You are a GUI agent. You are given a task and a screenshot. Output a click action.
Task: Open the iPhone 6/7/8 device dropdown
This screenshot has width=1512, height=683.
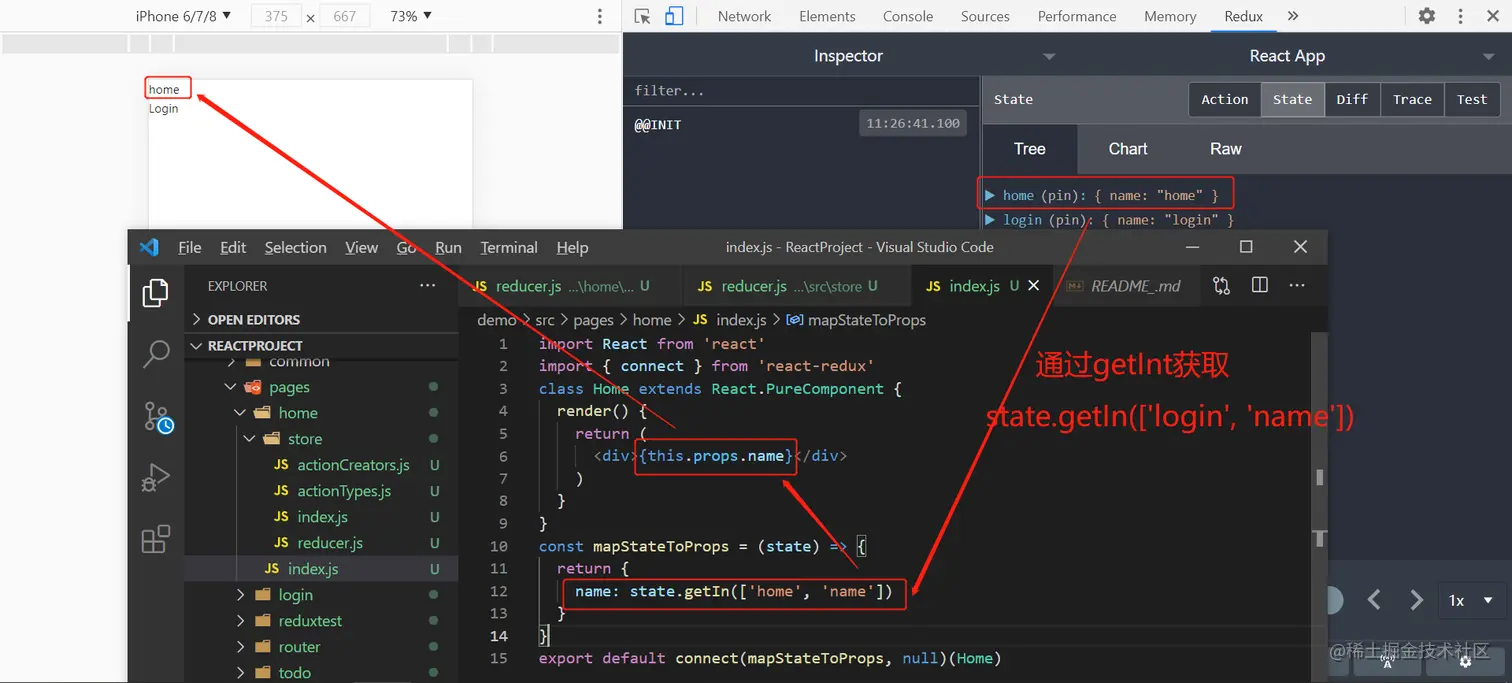coord(183,16)
